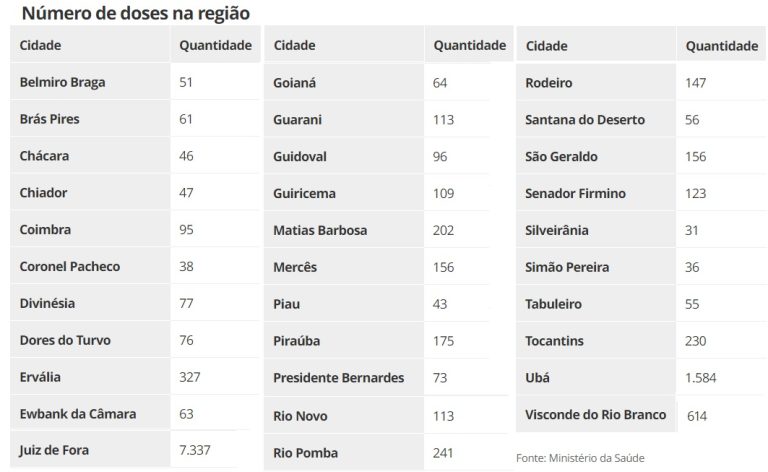Select the Senador Firmino value 123

696,193
